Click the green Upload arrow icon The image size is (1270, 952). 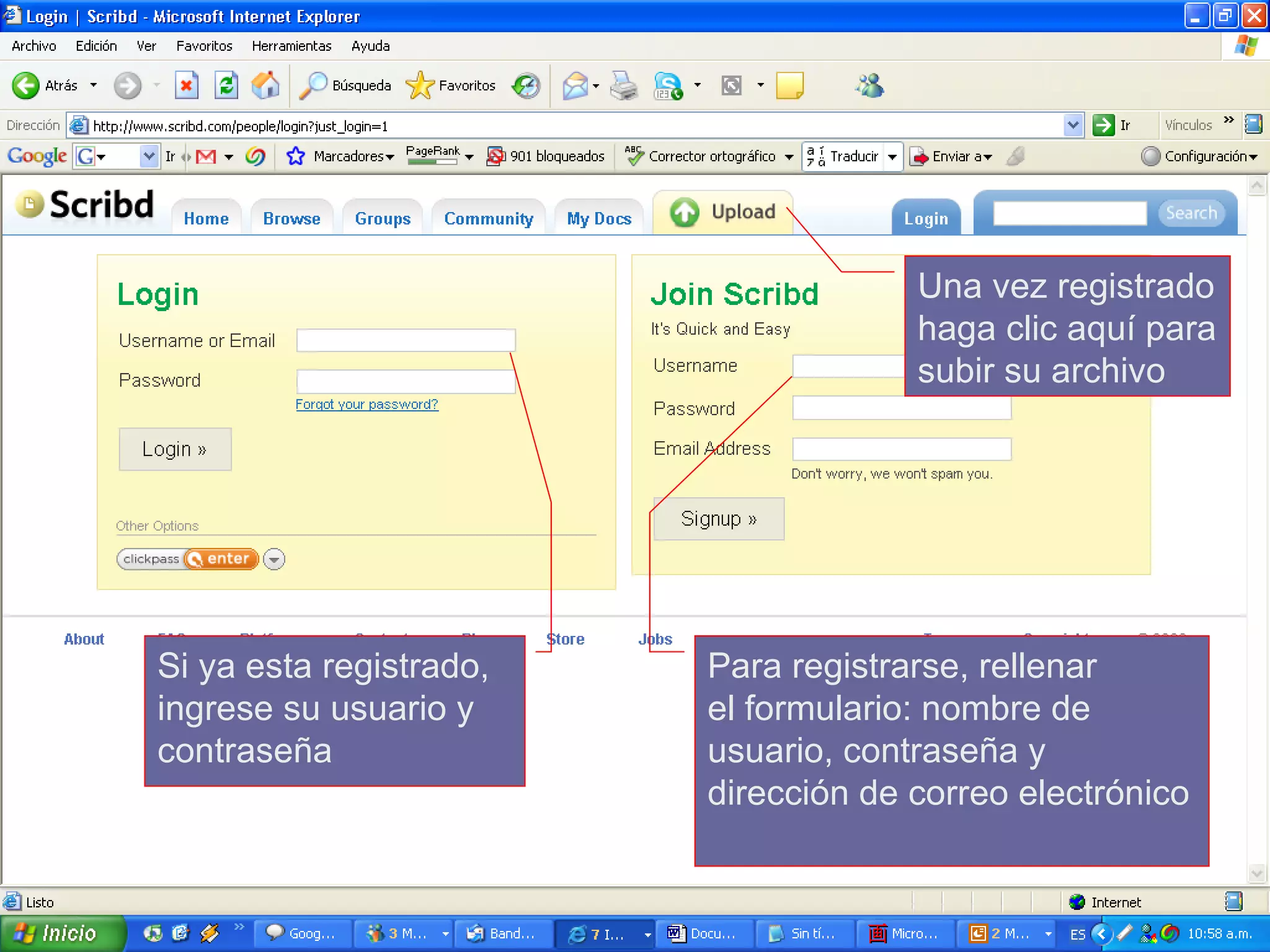pyautogui.click(x=685, y=212)
